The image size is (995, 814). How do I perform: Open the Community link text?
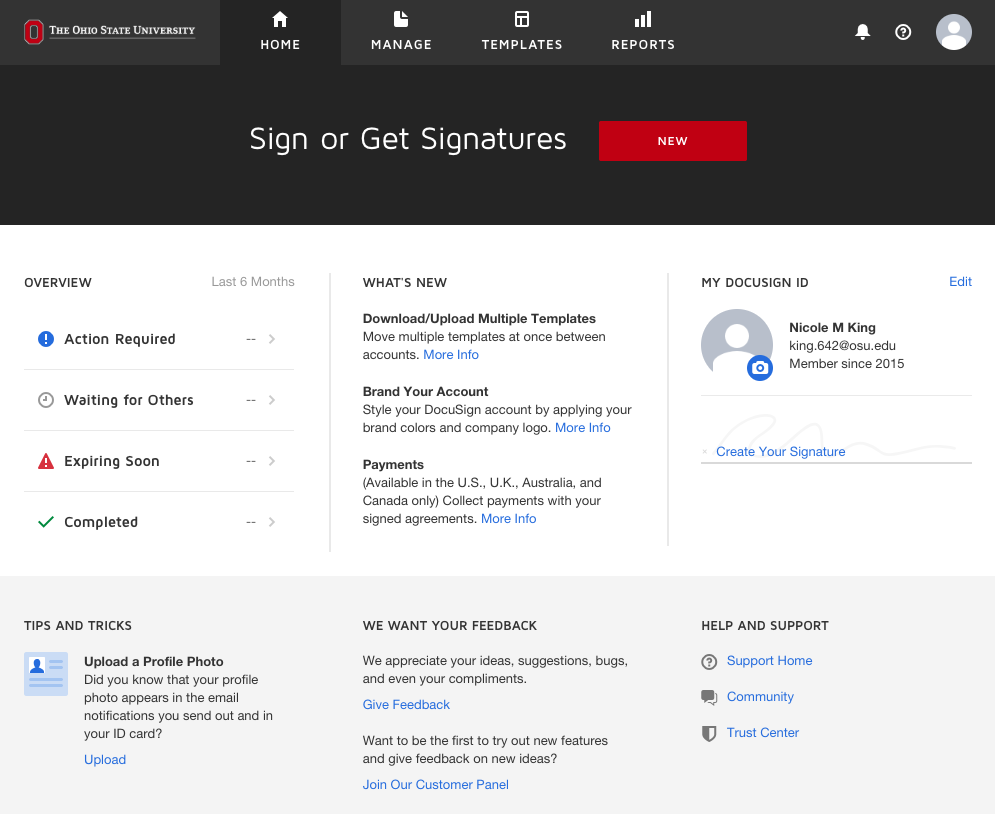[760, 697]
